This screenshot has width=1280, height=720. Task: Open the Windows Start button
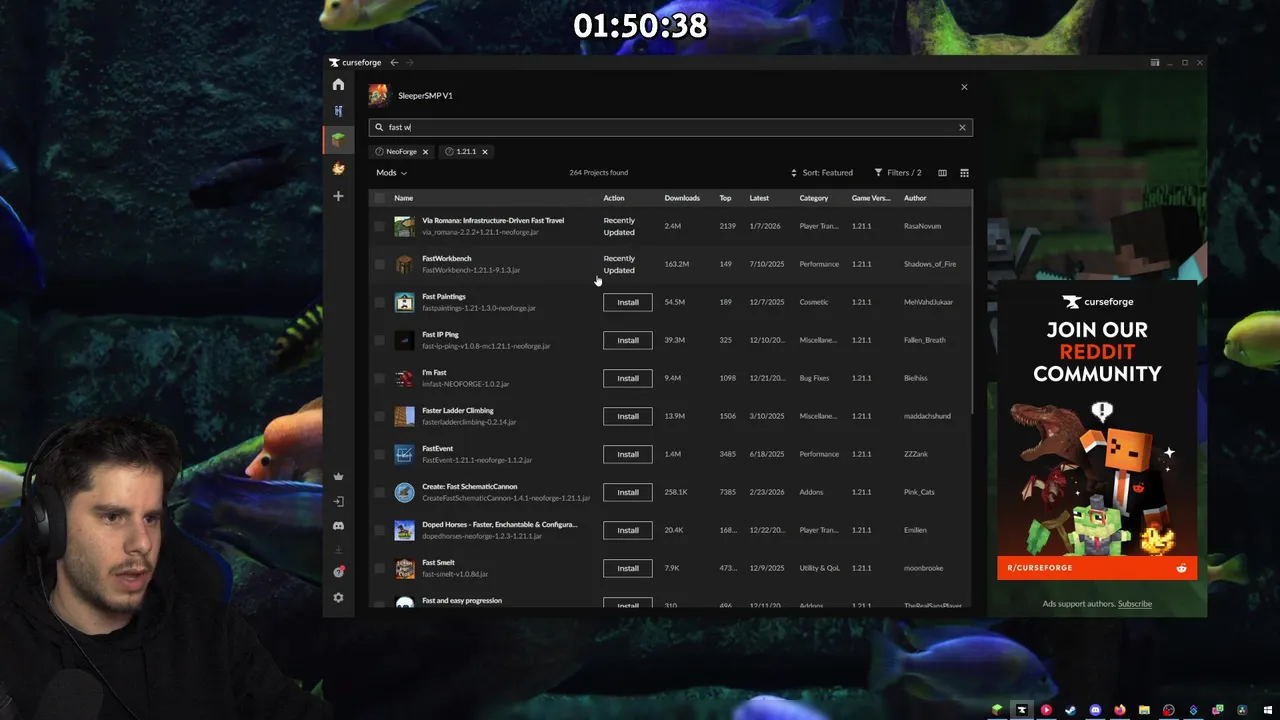1267,710
